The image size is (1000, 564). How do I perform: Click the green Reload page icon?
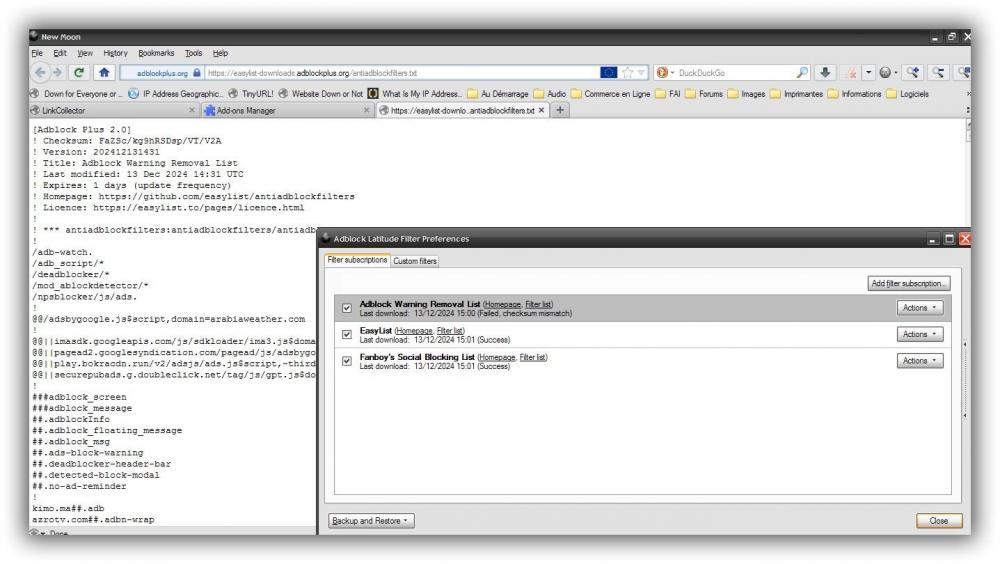click(x=80, y=72)
